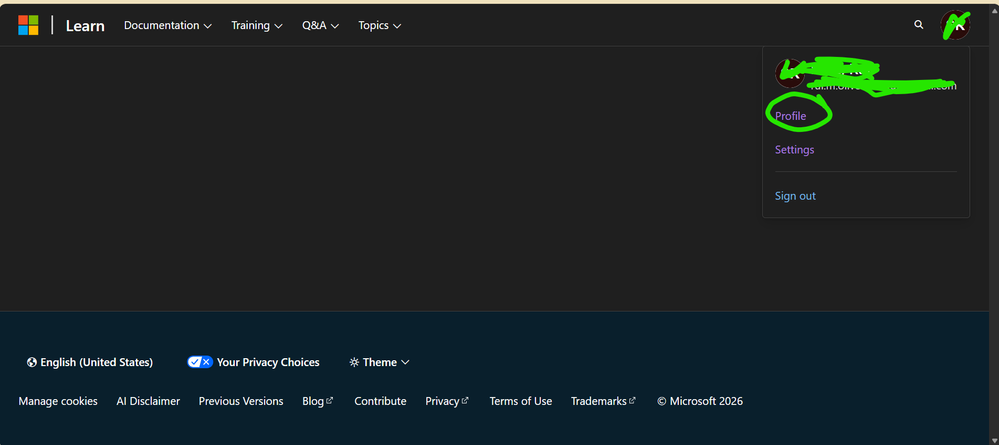The height and width of the screenshot is (445, 999).
Task: Expand the Q&A menu
Action: (x=320, y=26)
